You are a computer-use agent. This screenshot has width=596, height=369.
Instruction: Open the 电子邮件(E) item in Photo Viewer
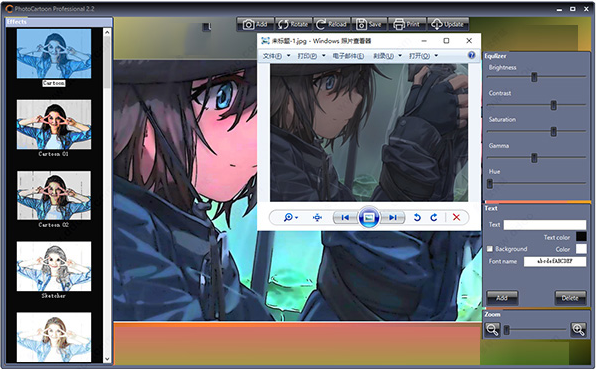[348, 56]
